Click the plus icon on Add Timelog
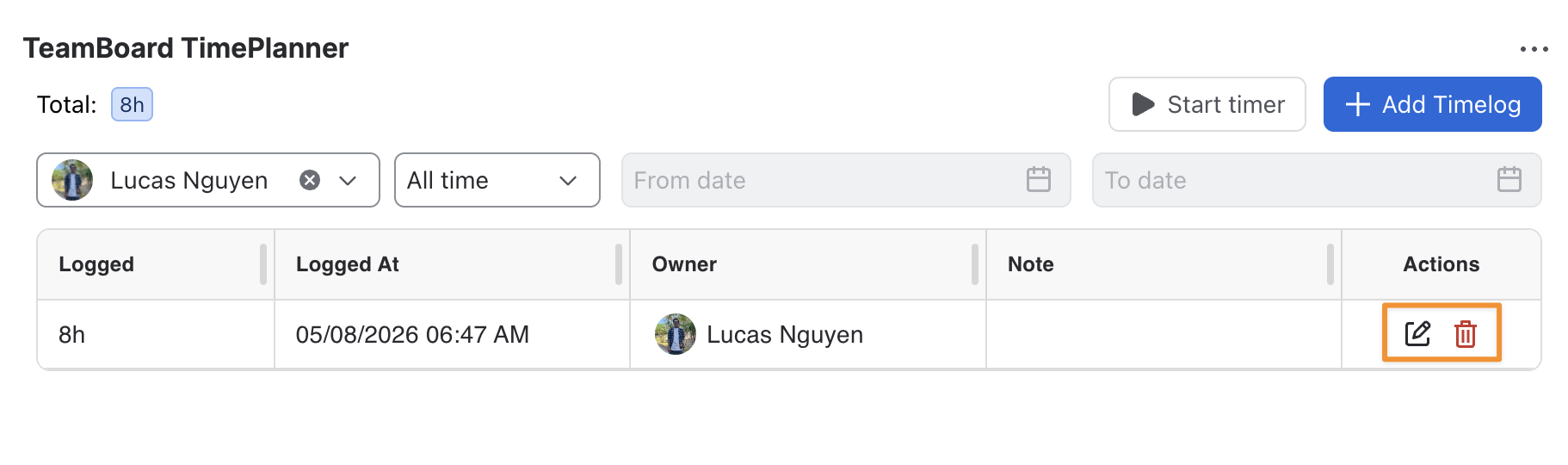This screenshot has width=1568, height=465. click(x=1357, y=104)
